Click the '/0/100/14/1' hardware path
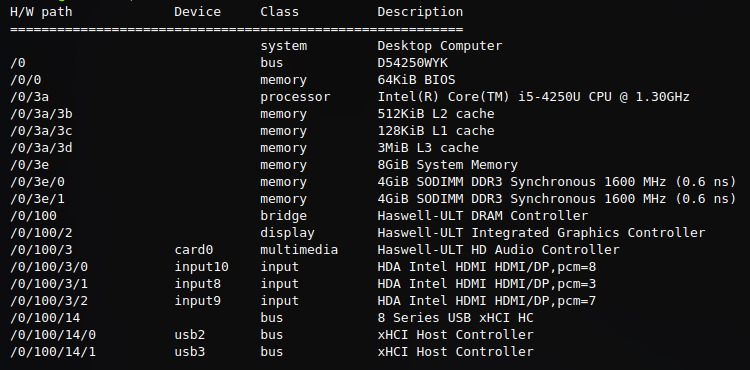Viewport: 750px width, 370px height. (x=53, y=352)
